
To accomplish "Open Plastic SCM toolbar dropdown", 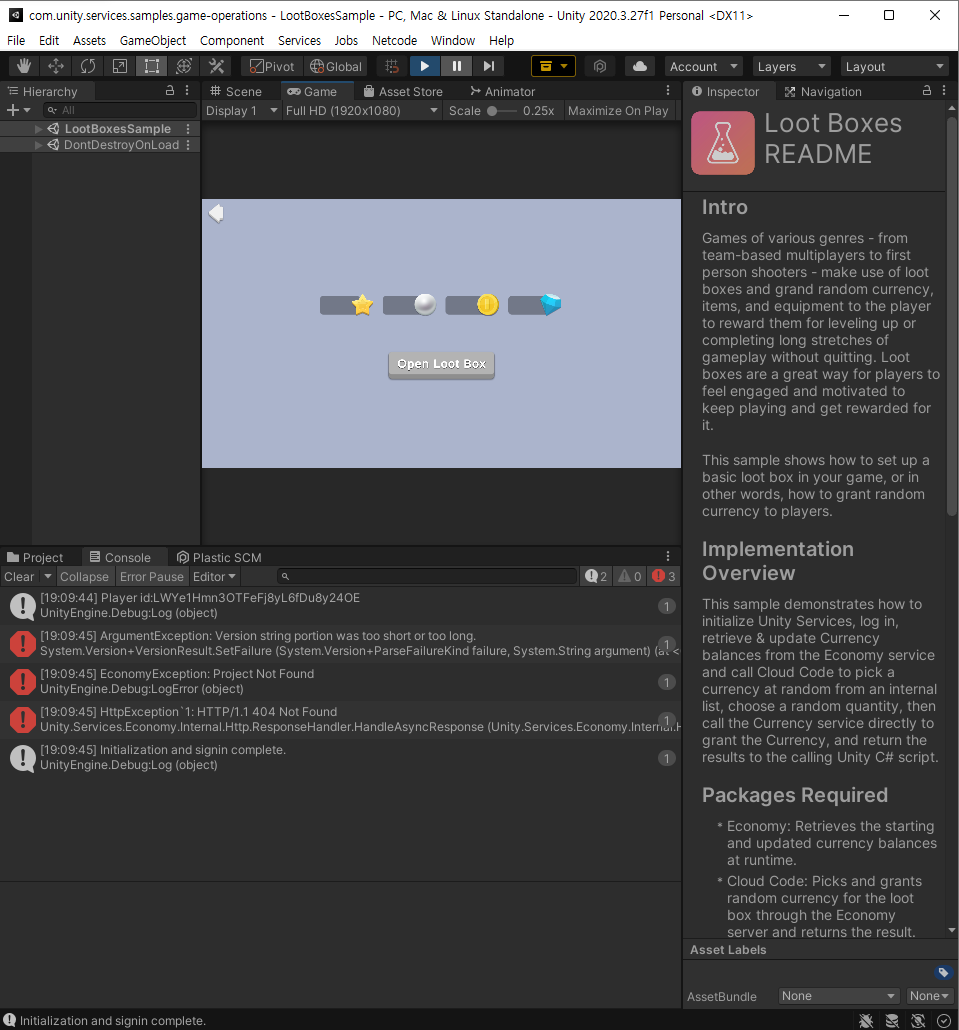I will coord(553,66).
